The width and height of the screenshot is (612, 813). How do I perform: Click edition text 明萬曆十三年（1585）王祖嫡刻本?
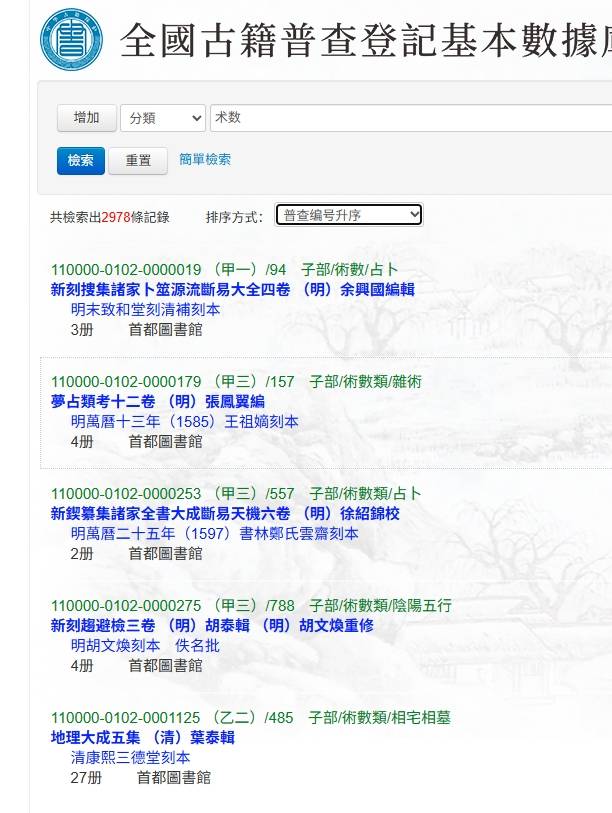coord(185,422)
